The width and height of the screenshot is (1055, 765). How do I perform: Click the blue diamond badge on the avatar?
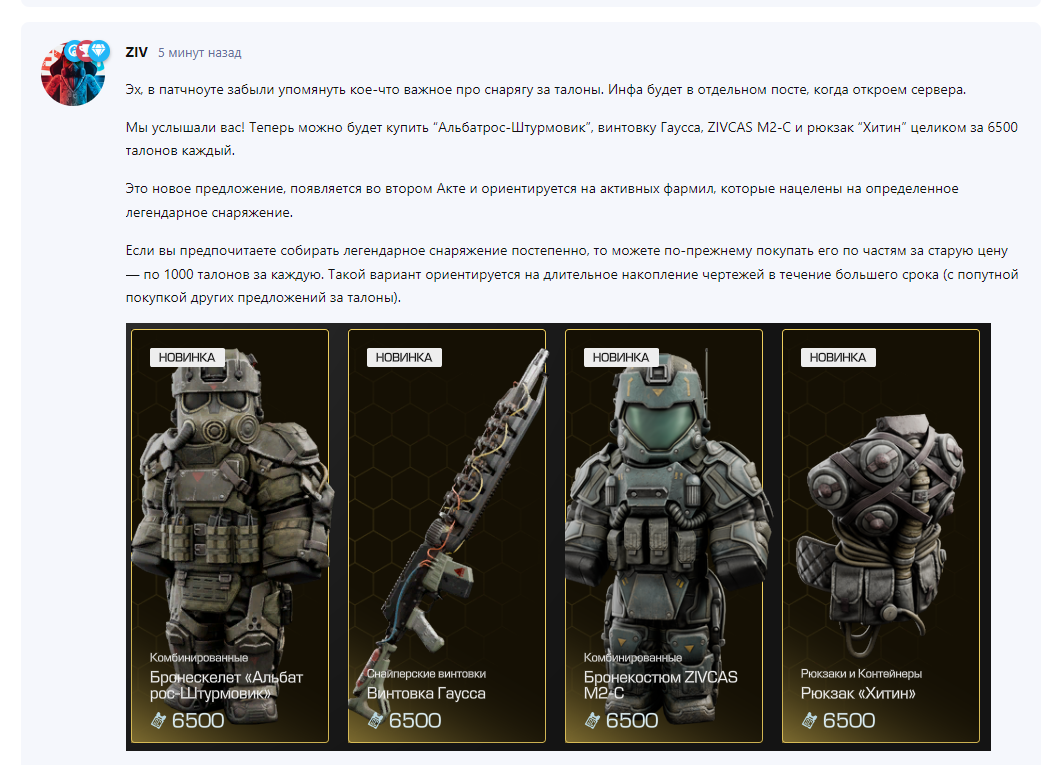[x=99, y=50]
